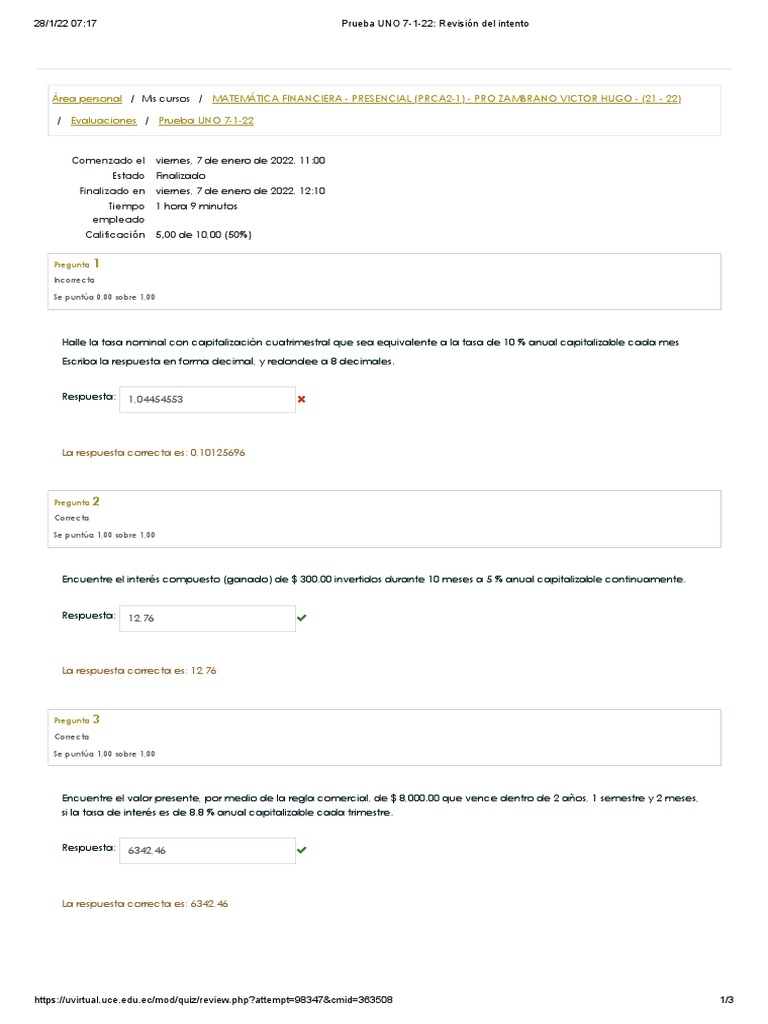Image resolution: width=768 pixels, height=1024 pixels.
Task: Click green checkmark beside answer 6342,46
Action: (301, 849)
